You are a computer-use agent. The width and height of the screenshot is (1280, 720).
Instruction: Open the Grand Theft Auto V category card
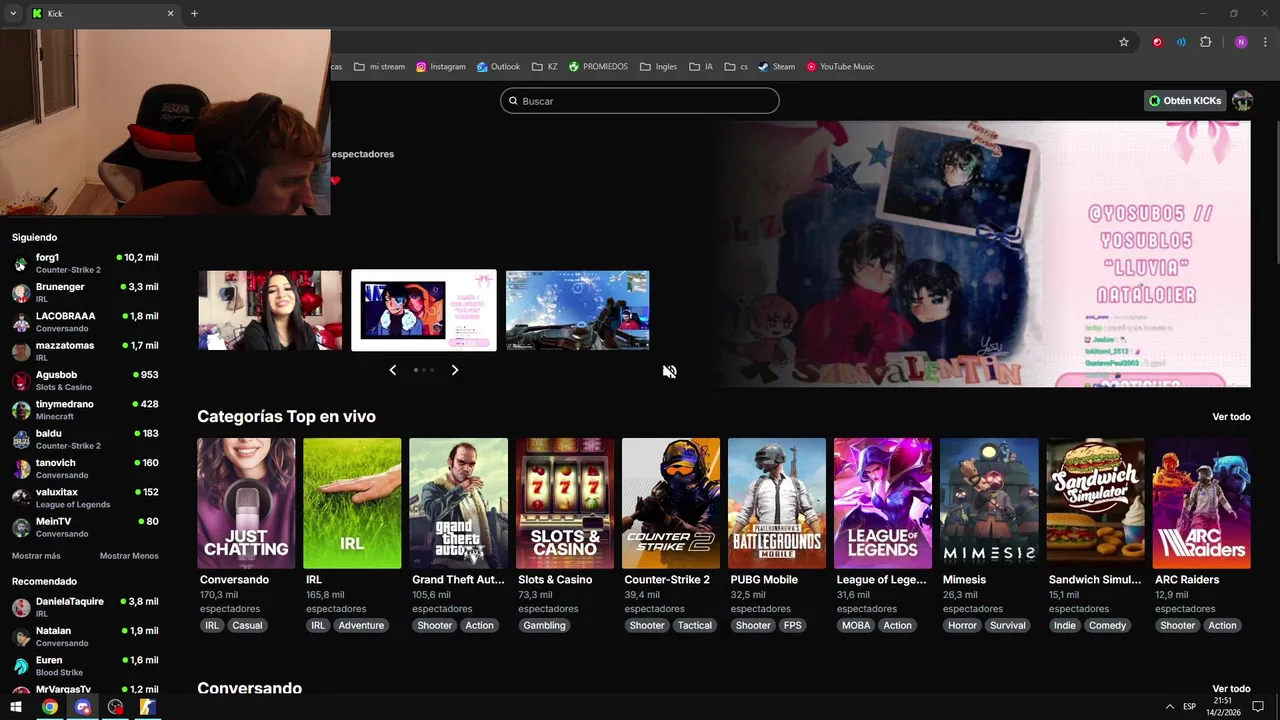click(458, 503)
